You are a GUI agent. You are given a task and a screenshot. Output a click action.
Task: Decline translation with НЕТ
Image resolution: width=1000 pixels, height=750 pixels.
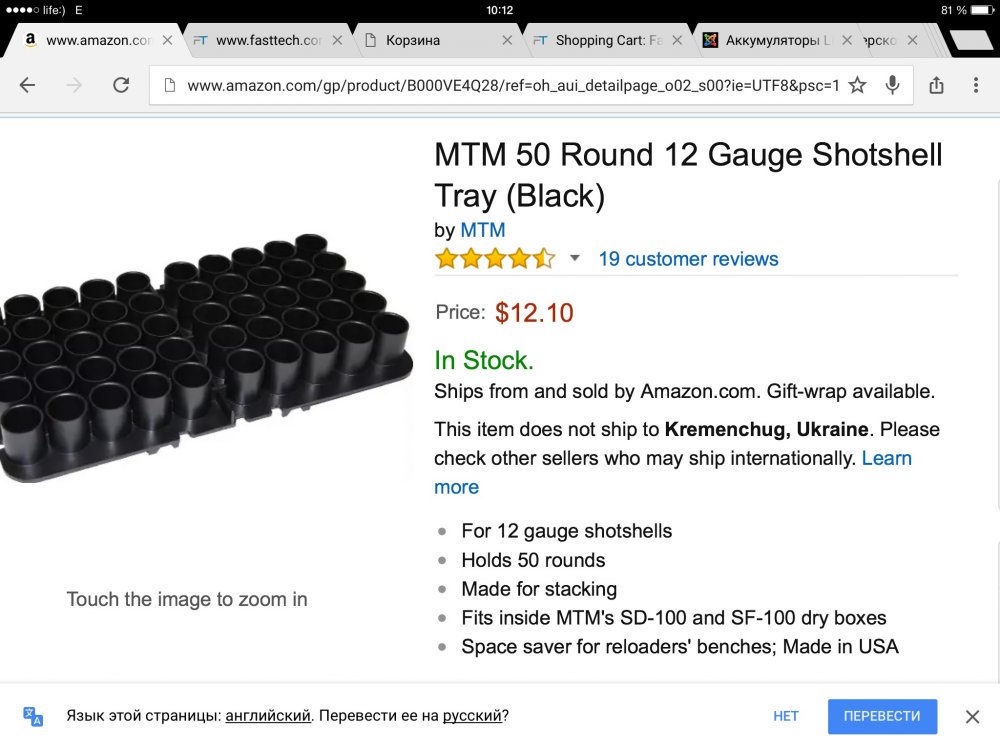pos(786,716)
